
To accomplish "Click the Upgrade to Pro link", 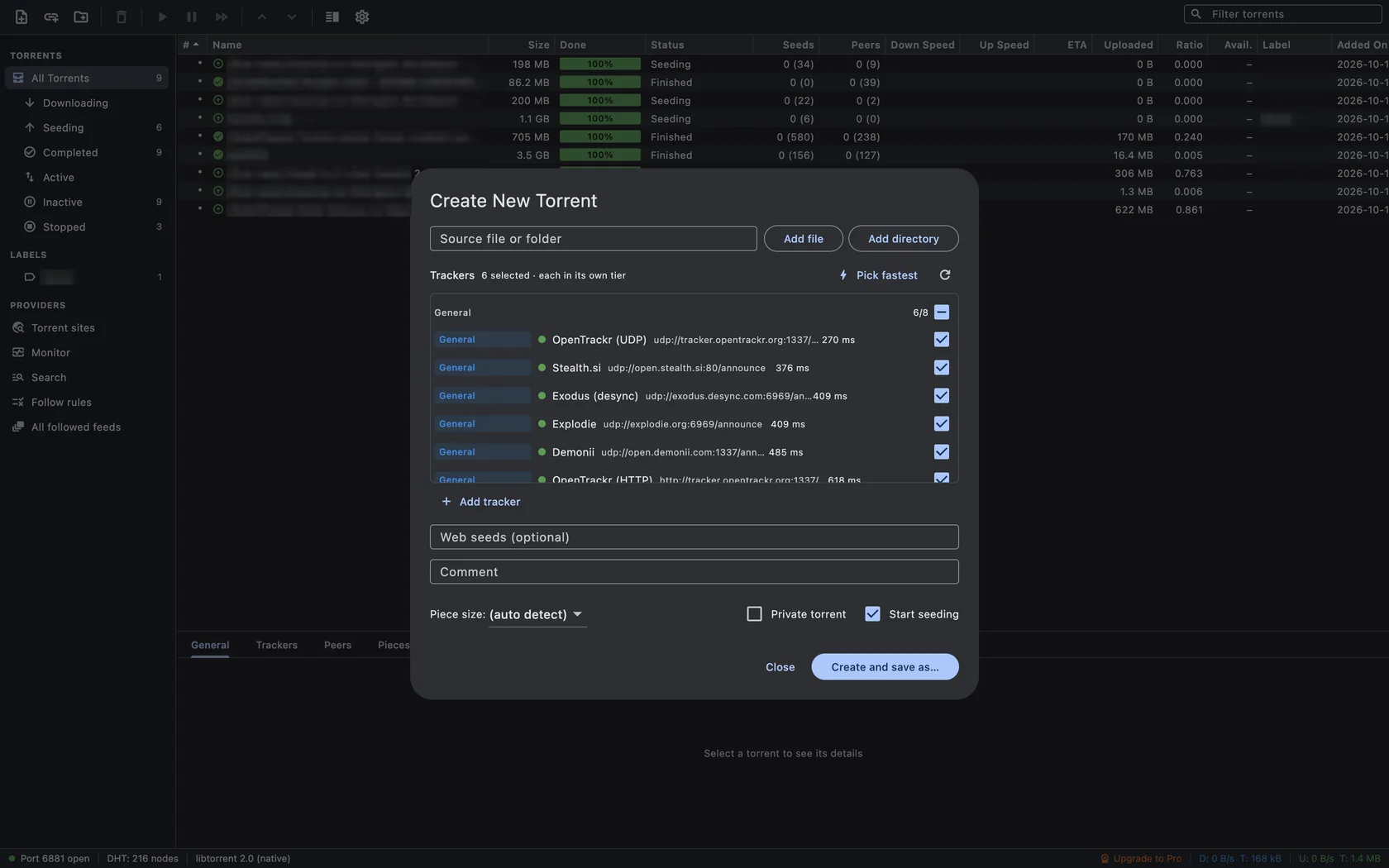I will [1141, 858].
